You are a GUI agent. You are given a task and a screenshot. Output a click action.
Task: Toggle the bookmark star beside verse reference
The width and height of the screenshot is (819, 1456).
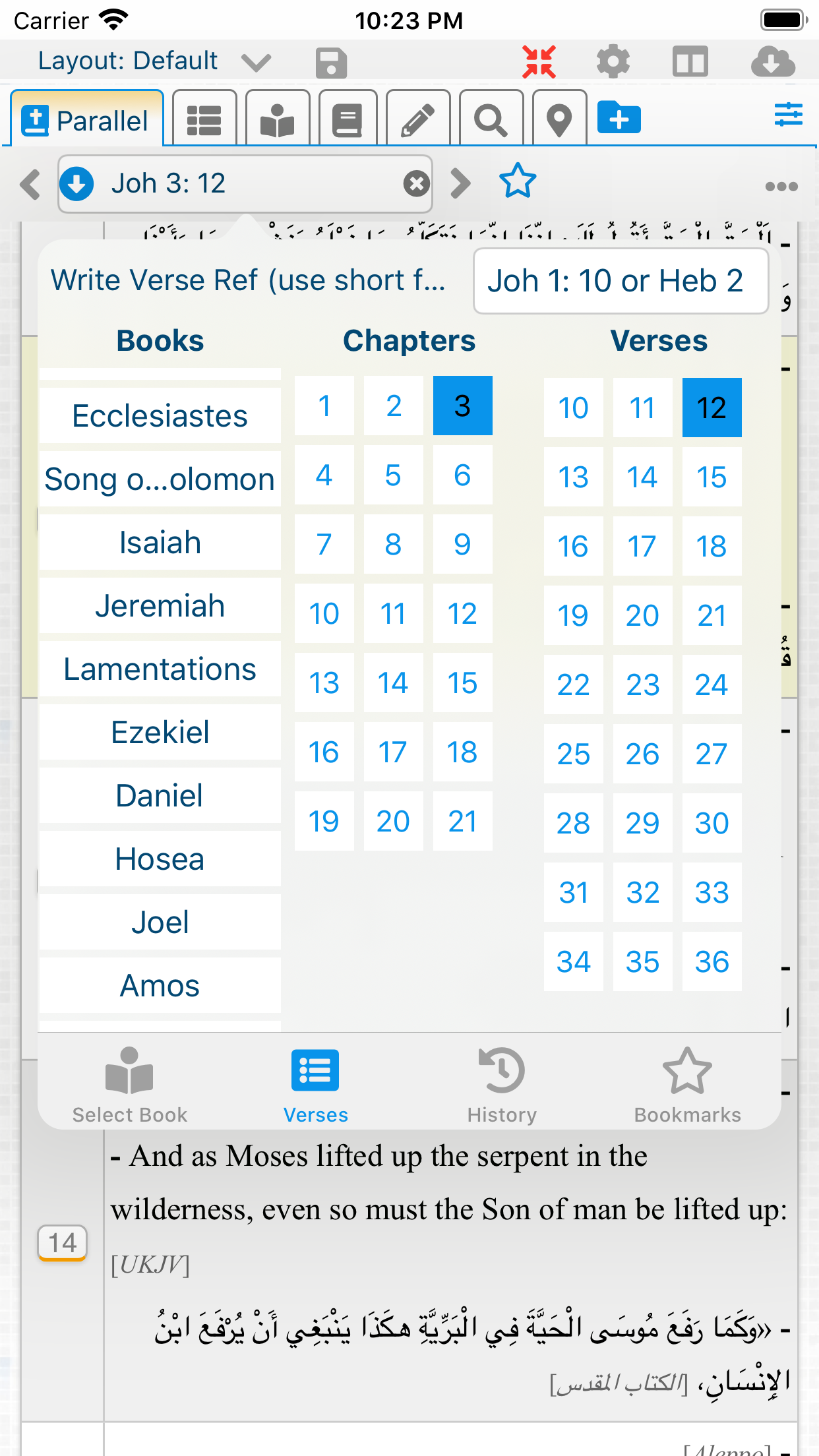tap(518, 181)
